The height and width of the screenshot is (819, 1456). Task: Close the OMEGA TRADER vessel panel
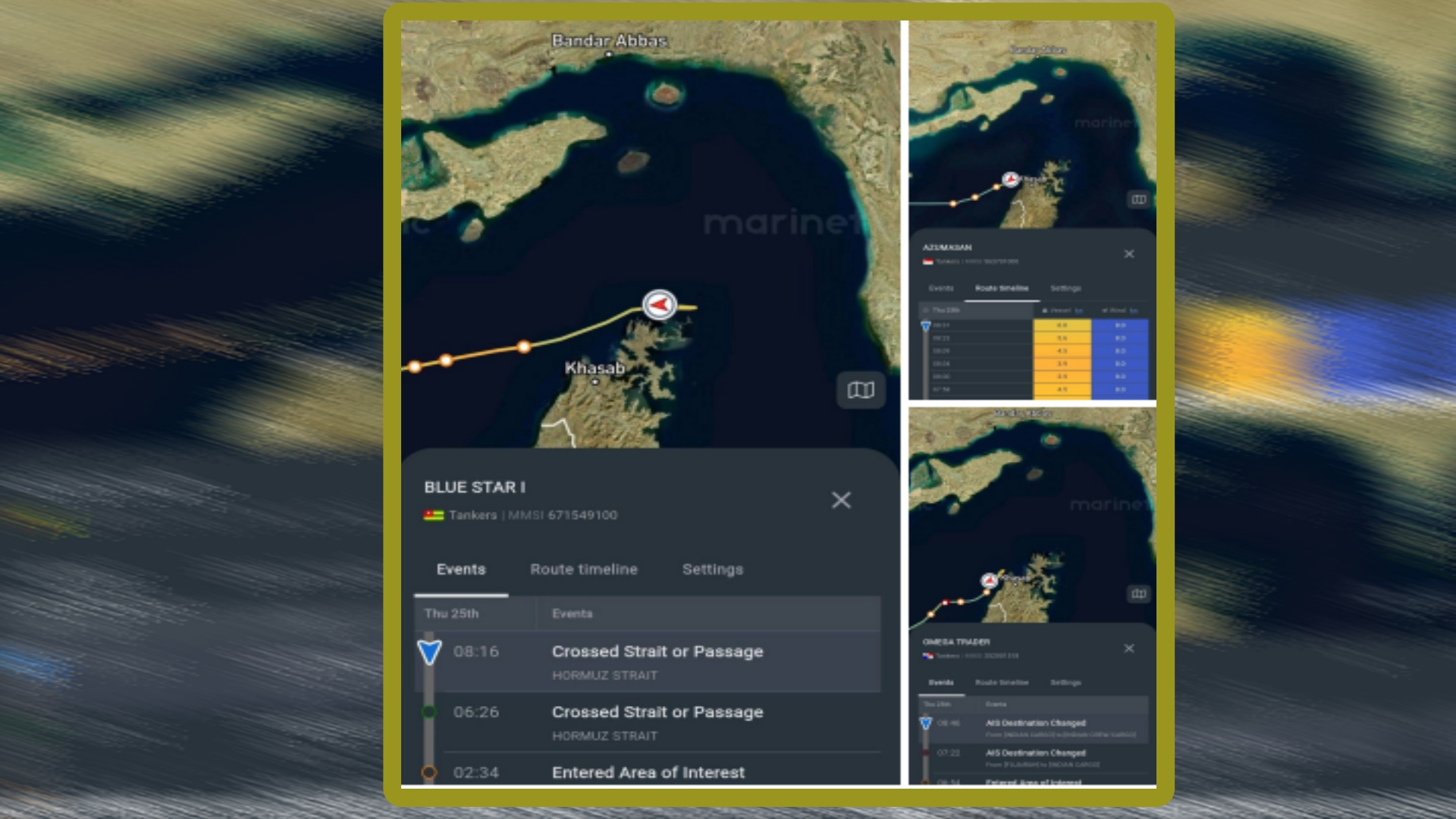tap(1129, 648)
